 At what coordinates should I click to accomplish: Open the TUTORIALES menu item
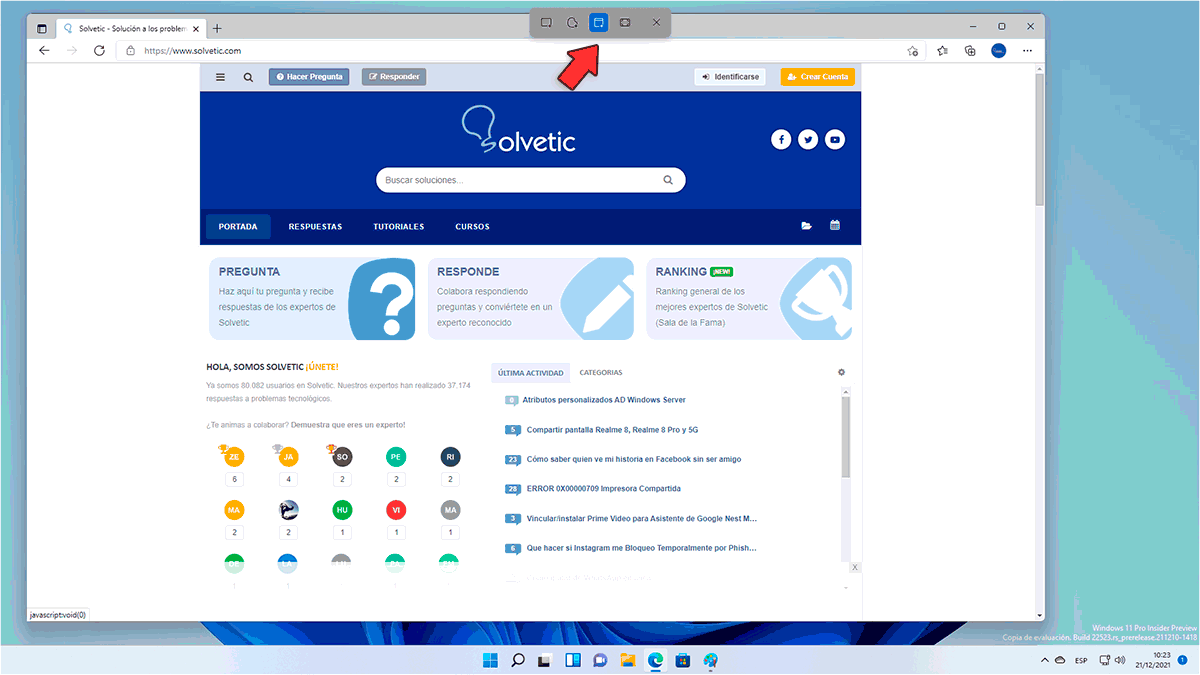399,226
